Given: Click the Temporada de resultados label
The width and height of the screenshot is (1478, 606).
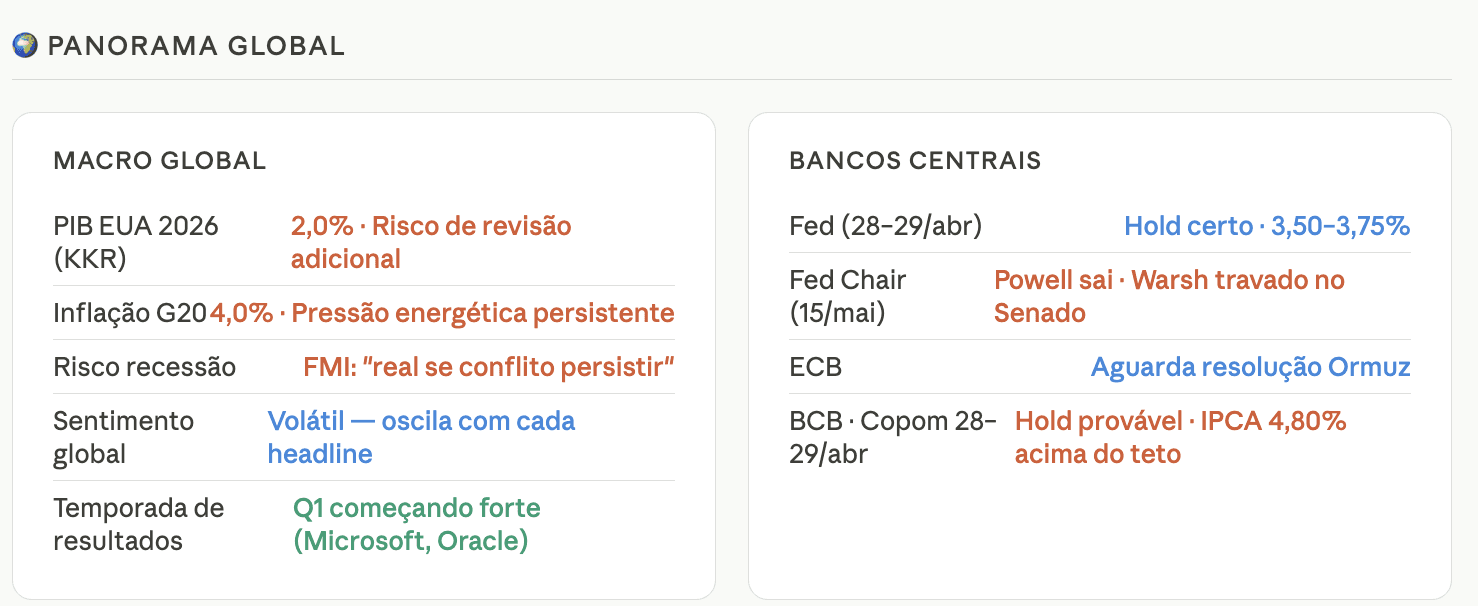Looking at the screenshot, I should pyautogui.click(x=139, y=524).
